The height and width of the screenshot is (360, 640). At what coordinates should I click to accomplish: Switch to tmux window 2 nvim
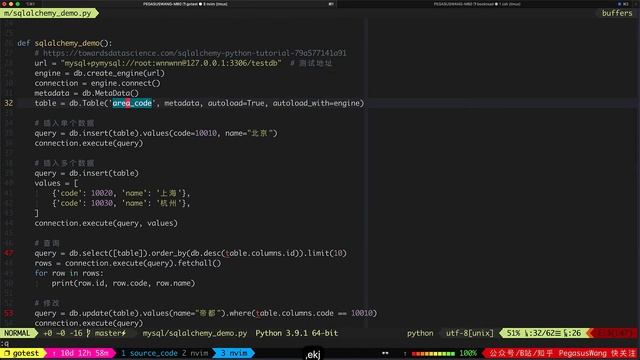(195, 353)
